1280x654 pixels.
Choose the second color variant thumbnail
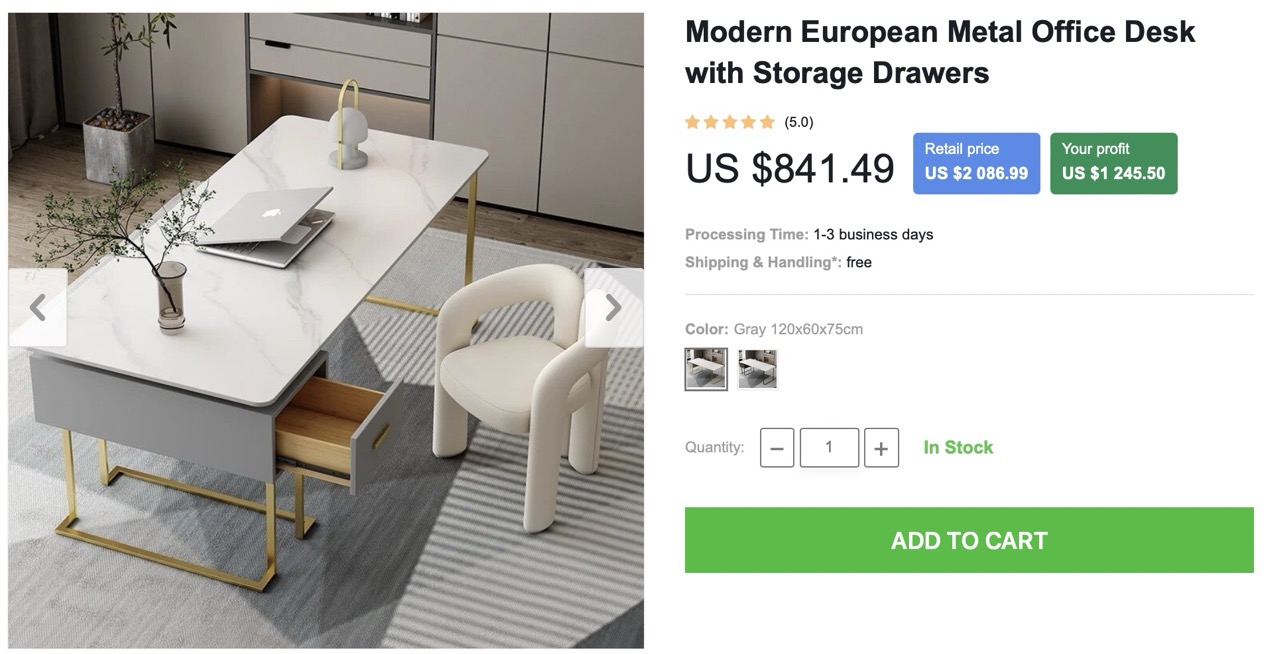tap(757, 369)
